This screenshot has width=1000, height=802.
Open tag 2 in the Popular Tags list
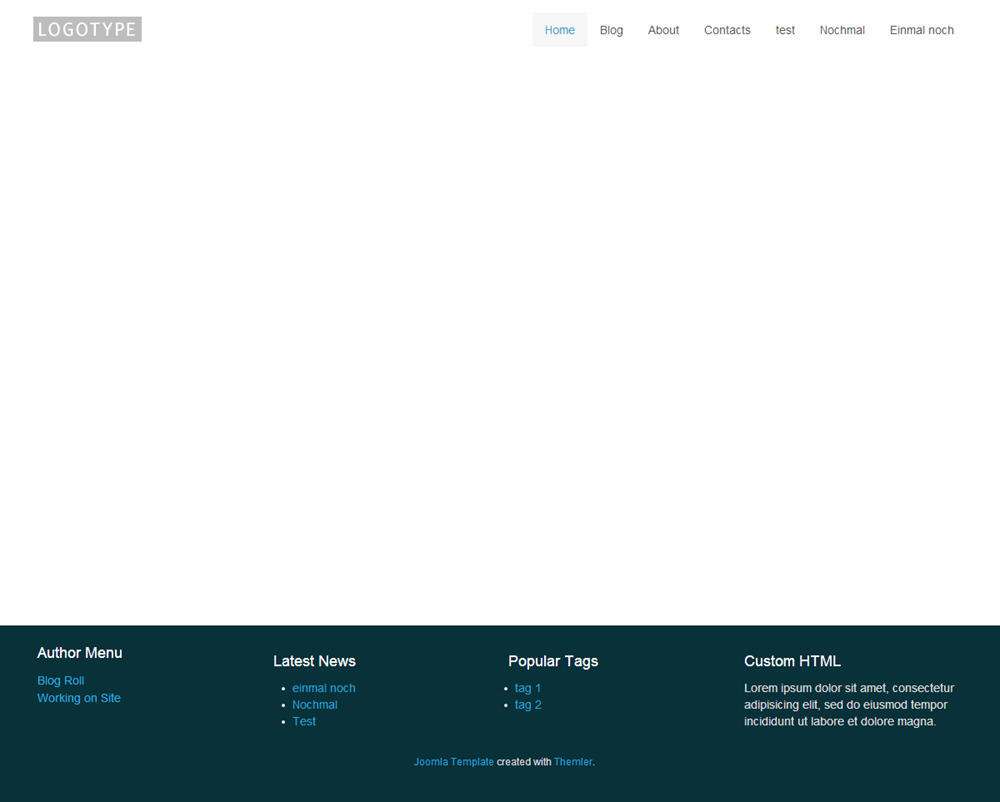tap(528, 705)
